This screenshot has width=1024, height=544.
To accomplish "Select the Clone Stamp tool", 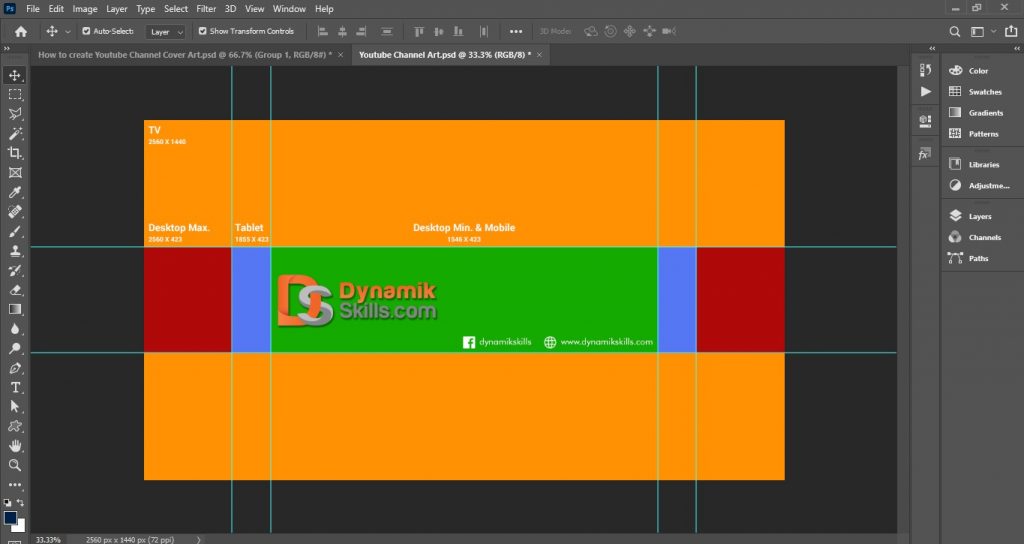I will [15, 251].
